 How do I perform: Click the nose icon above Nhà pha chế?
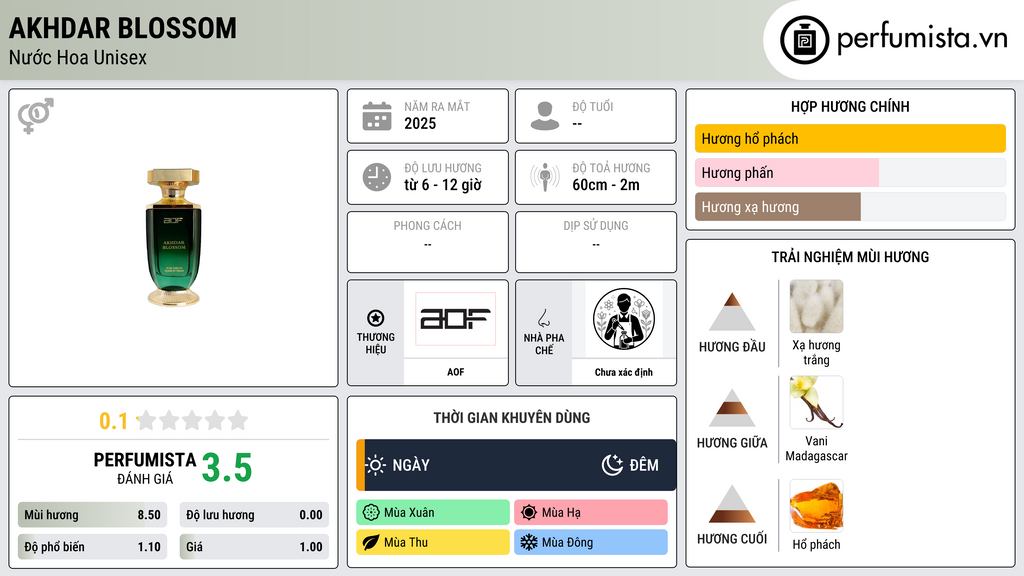543,318
